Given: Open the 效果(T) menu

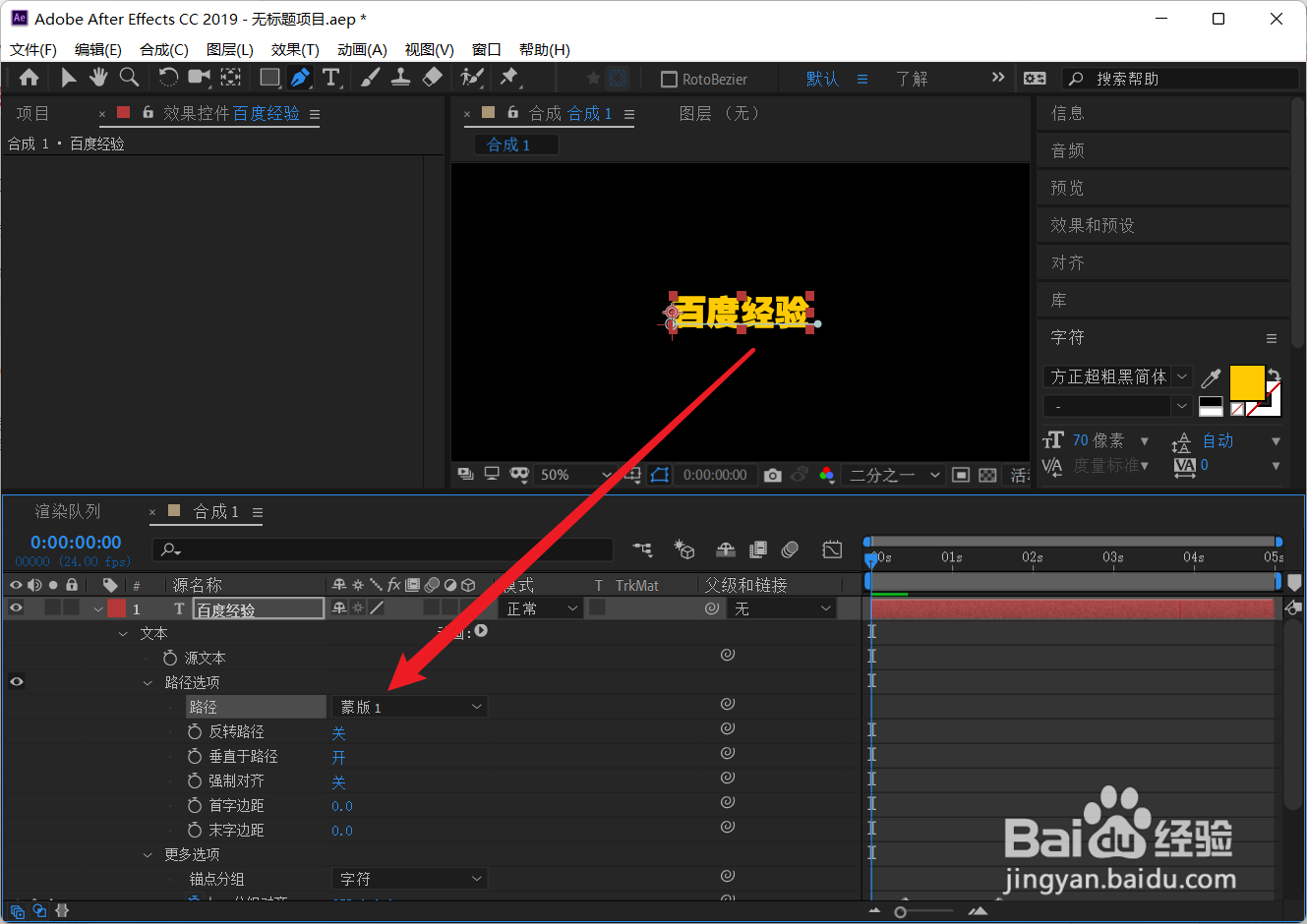Looking at the screenshot, I should (295, 50).
